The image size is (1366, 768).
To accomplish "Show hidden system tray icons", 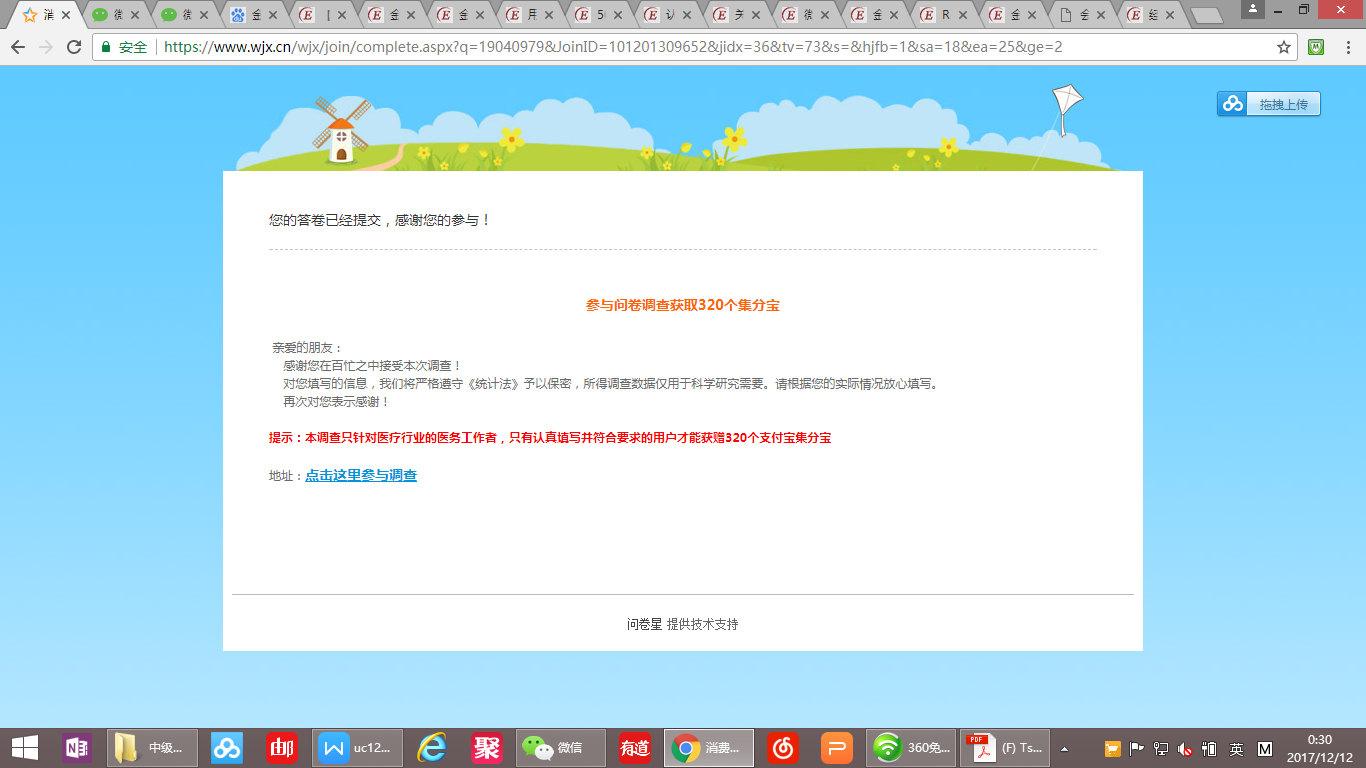I will click(x=1064, y=748).
